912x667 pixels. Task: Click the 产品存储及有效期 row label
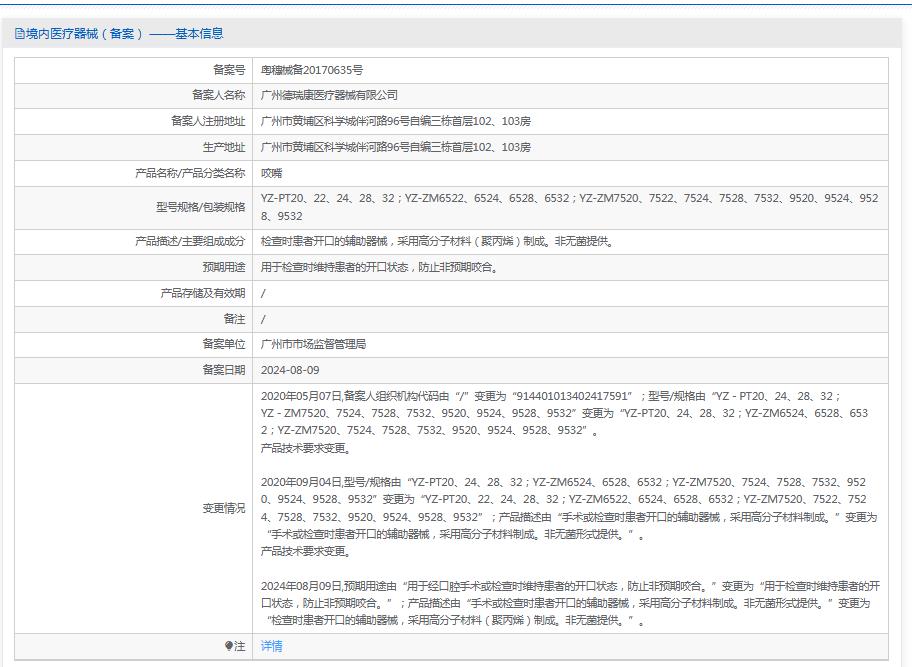202,293
